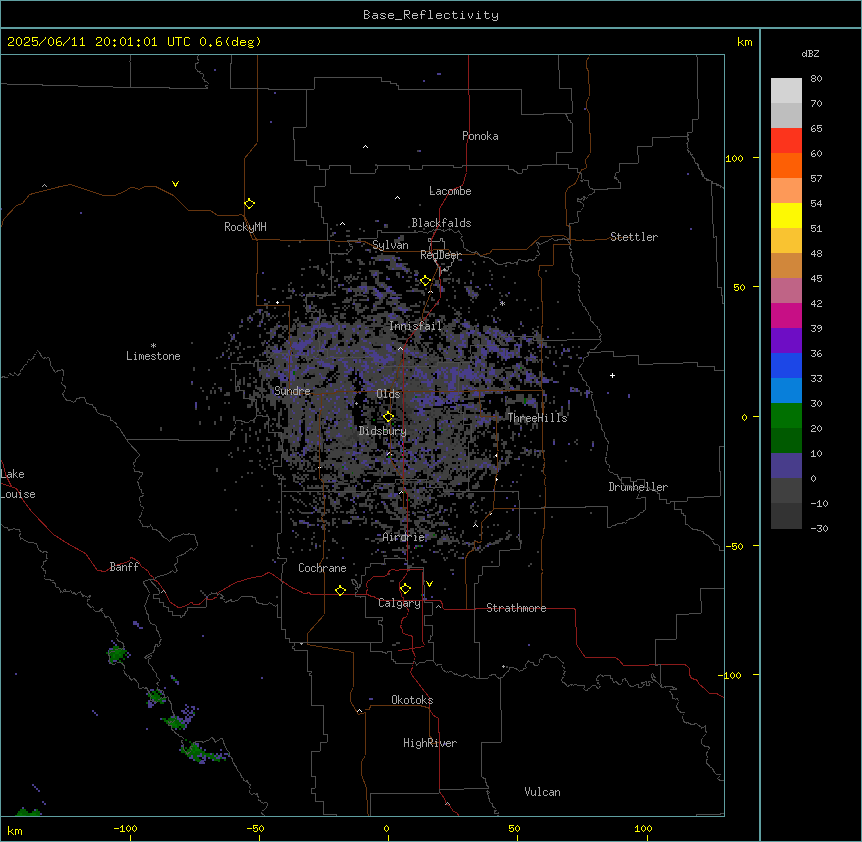The height and width of the screenshot is (842, 862).
Task: Click the km unit label at bottom left
Action: pos(15,830)
